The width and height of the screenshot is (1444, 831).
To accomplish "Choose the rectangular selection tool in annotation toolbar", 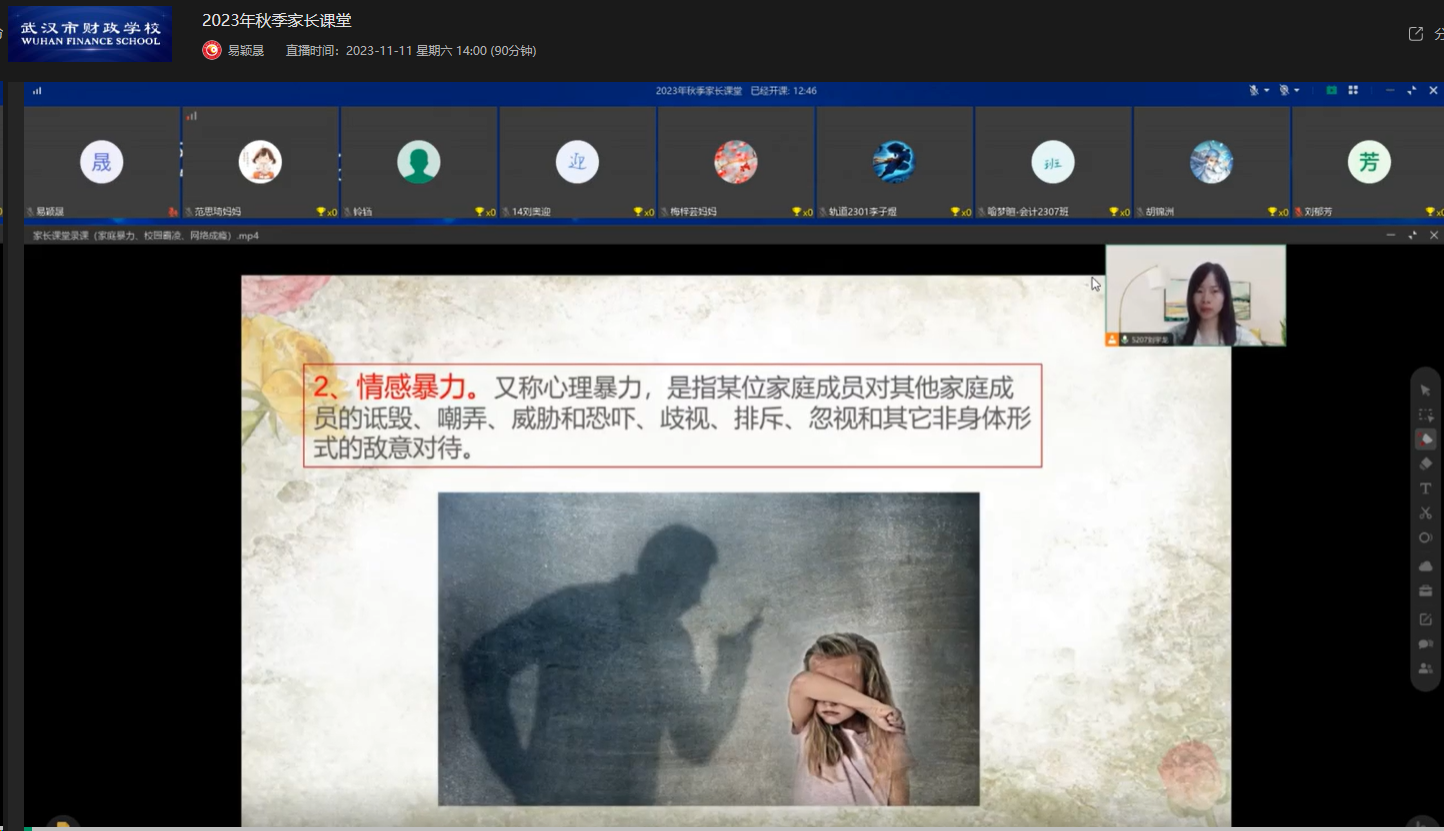I will click(1426, 415).
